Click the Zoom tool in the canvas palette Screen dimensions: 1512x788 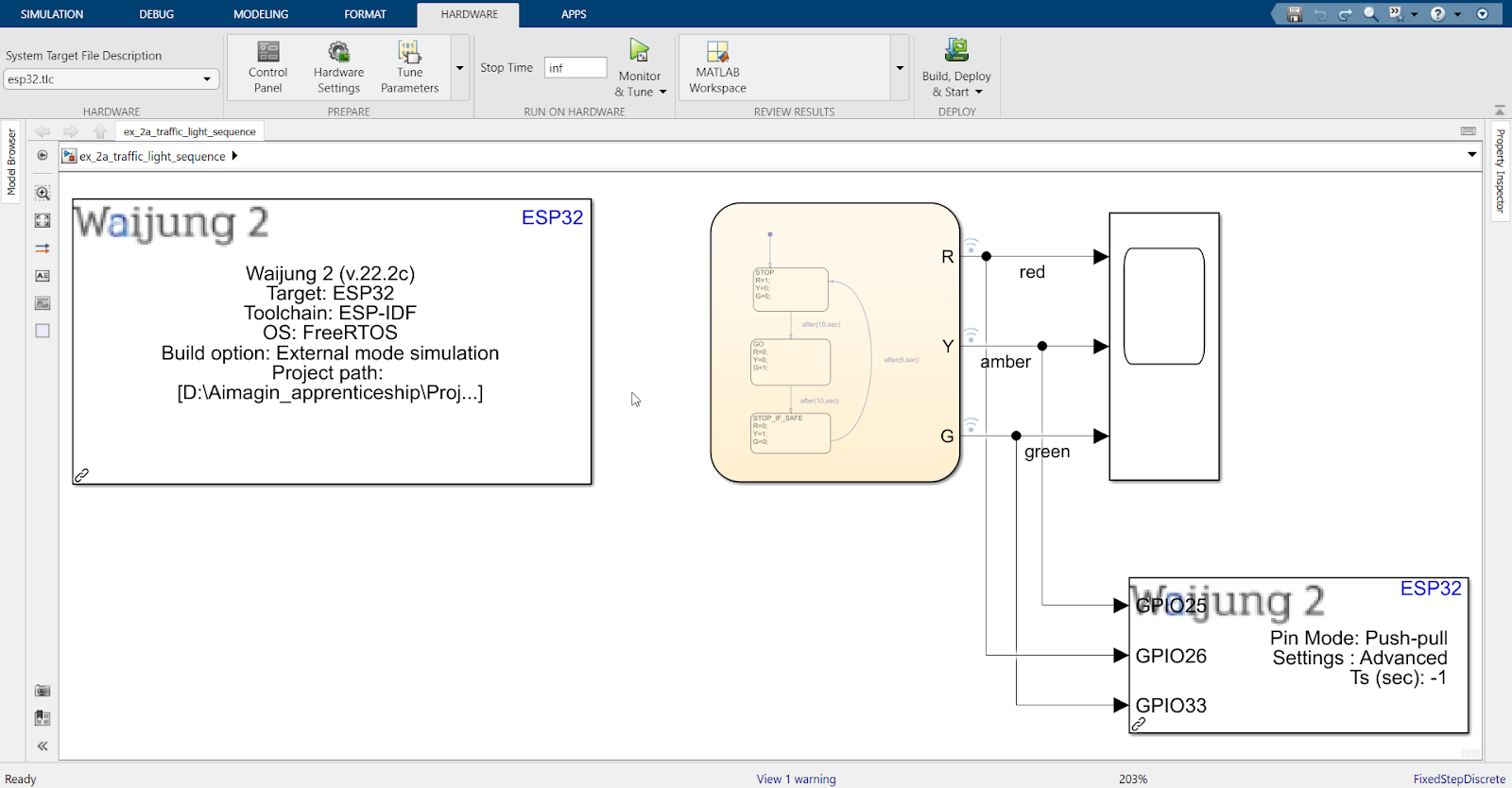click(x=43, y=193)
